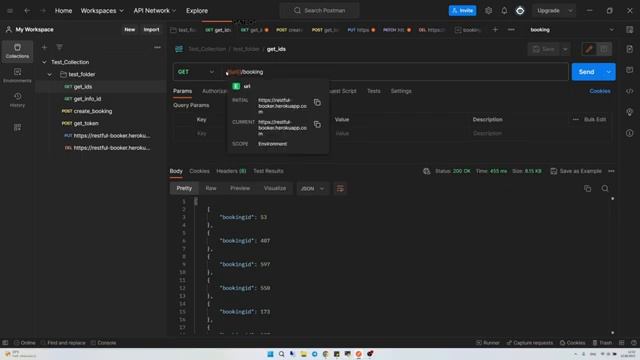This screenshot has width=640, height=360.
Task: Copy the INITIAL url variable value
Action: (x=317, y=102)
